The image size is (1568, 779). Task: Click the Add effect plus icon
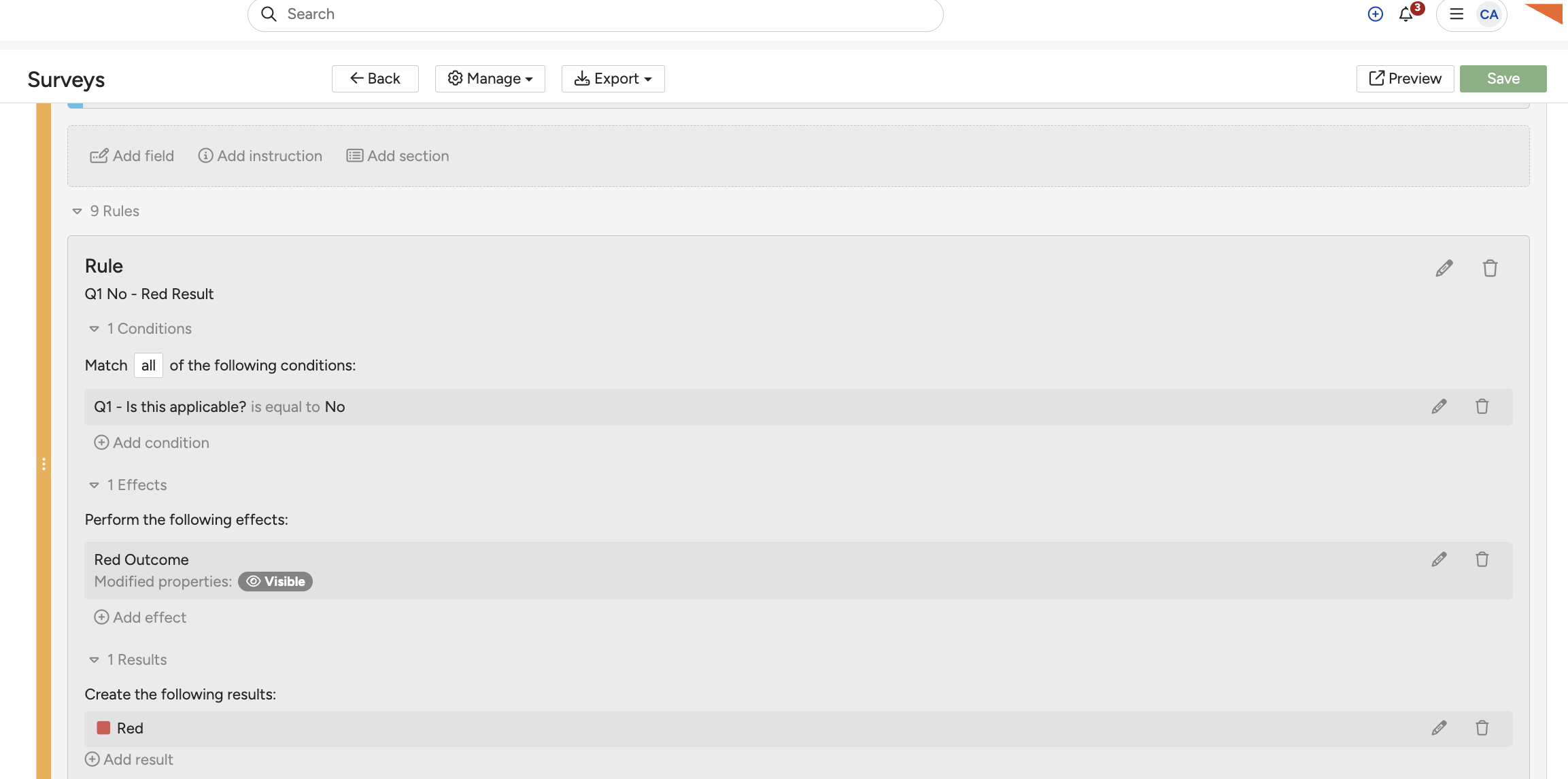tap(101, 617)
